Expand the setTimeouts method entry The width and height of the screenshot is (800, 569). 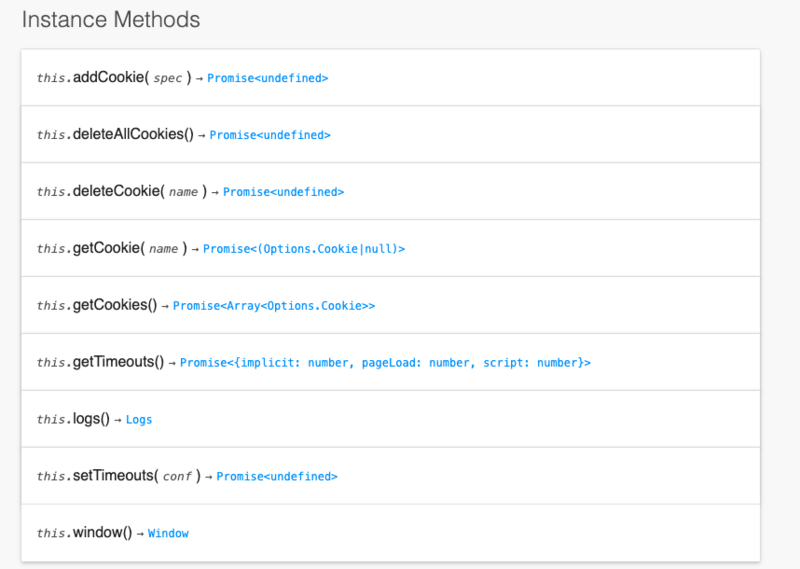(115, 476)
